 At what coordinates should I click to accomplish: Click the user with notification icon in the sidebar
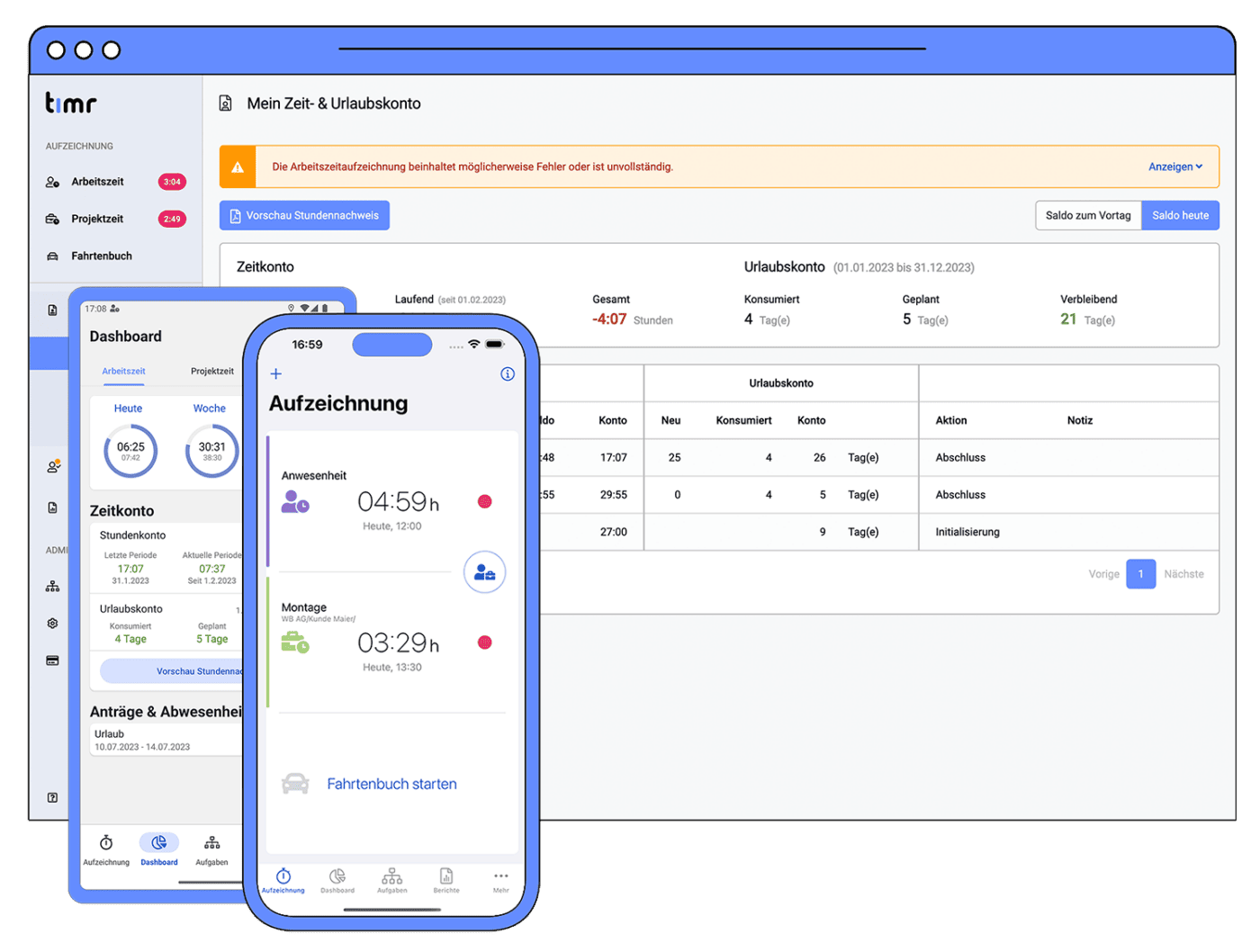click(x=53, y=466)
